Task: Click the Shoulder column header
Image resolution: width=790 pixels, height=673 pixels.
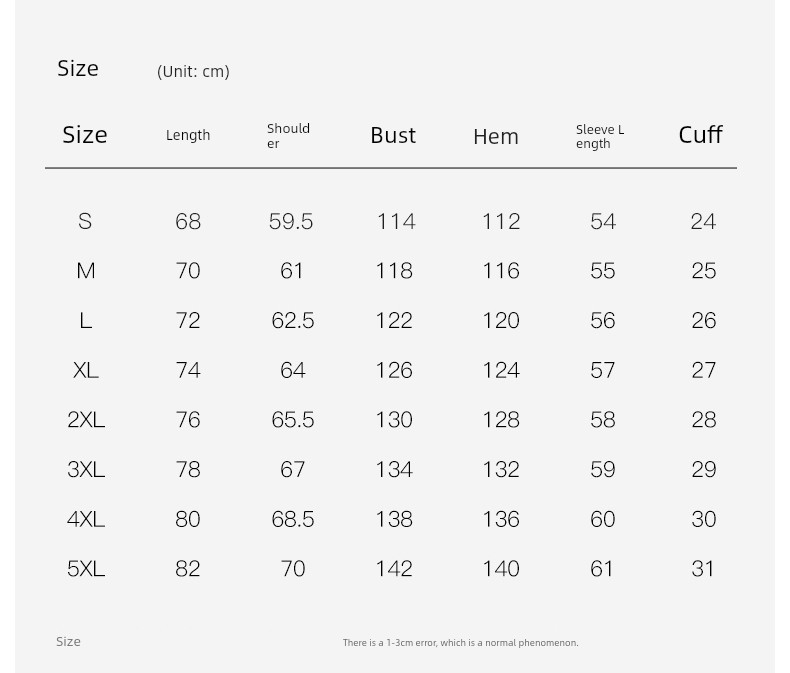Action: pyautogui.click(x=288, y=136)
